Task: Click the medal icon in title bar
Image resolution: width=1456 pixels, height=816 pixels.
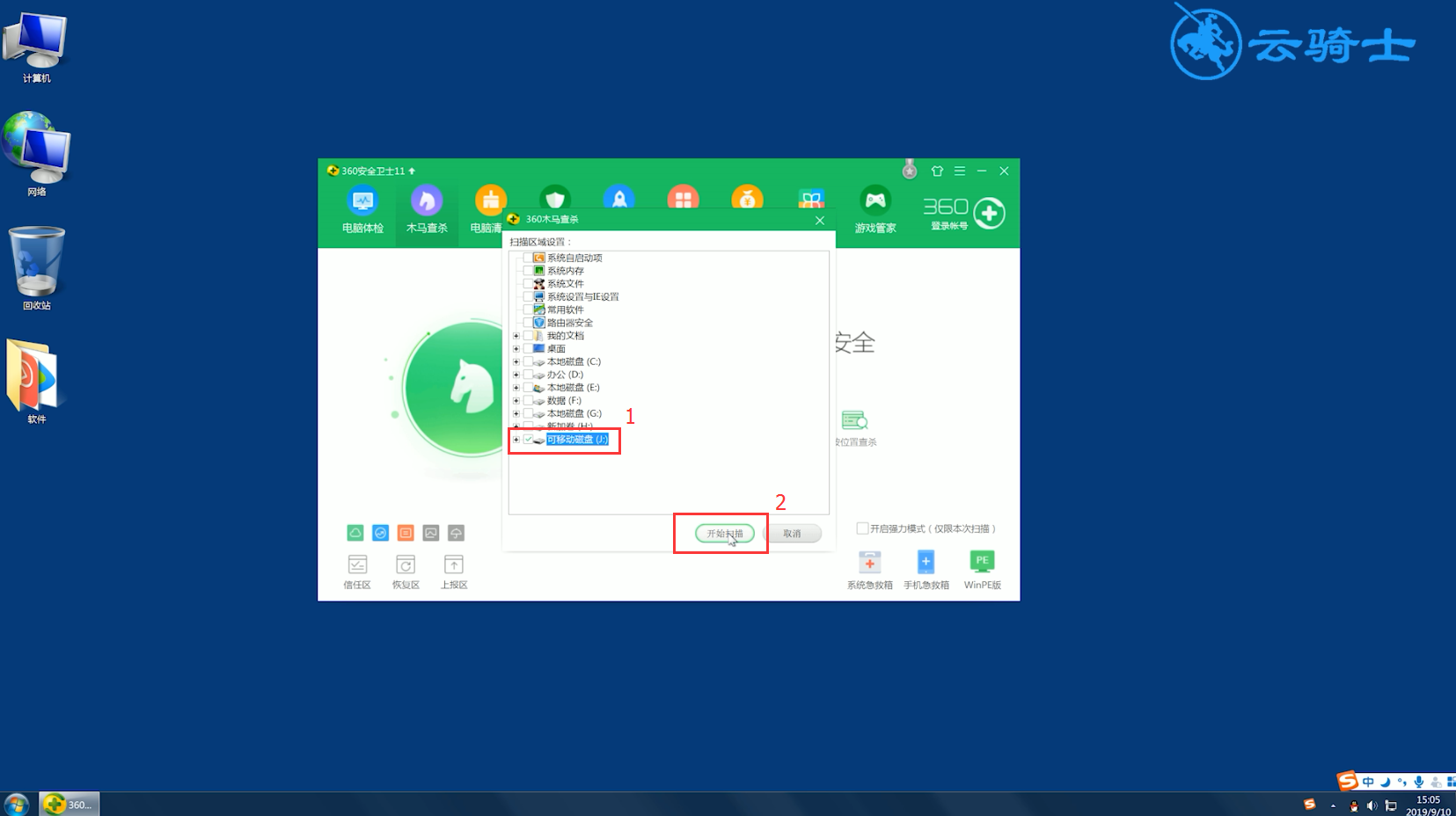Action: 910,169
